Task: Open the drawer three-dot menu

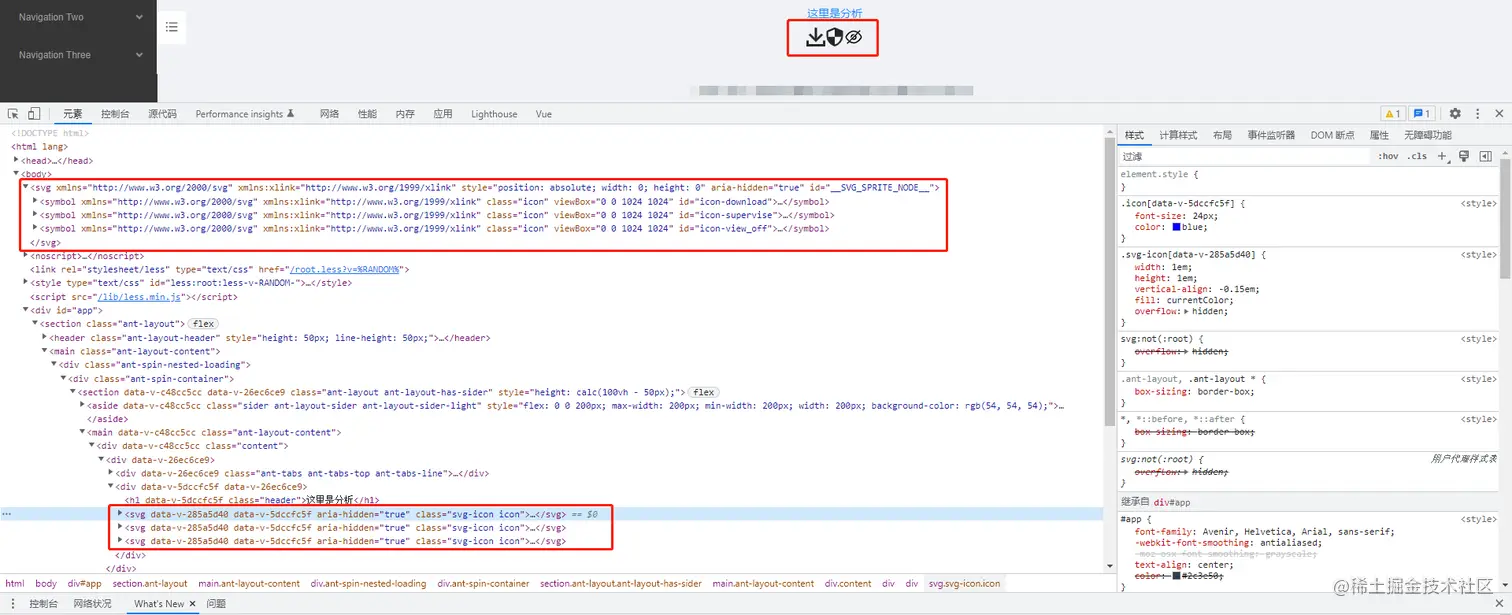Action: [x=14, y=604]
